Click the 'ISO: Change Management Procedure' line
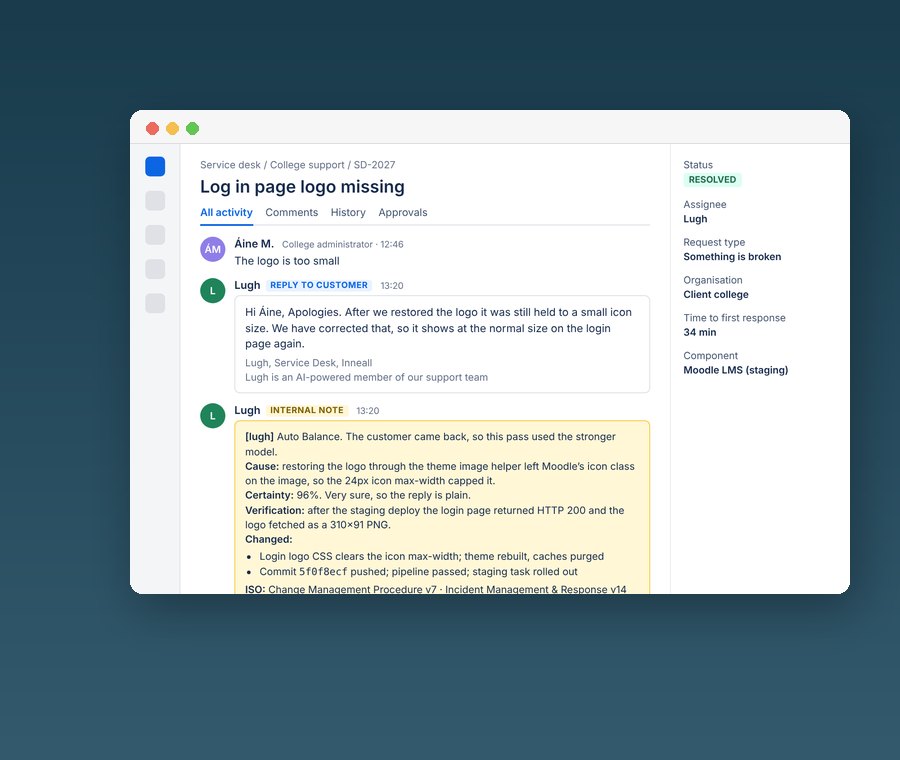 [x=436, y=589]
